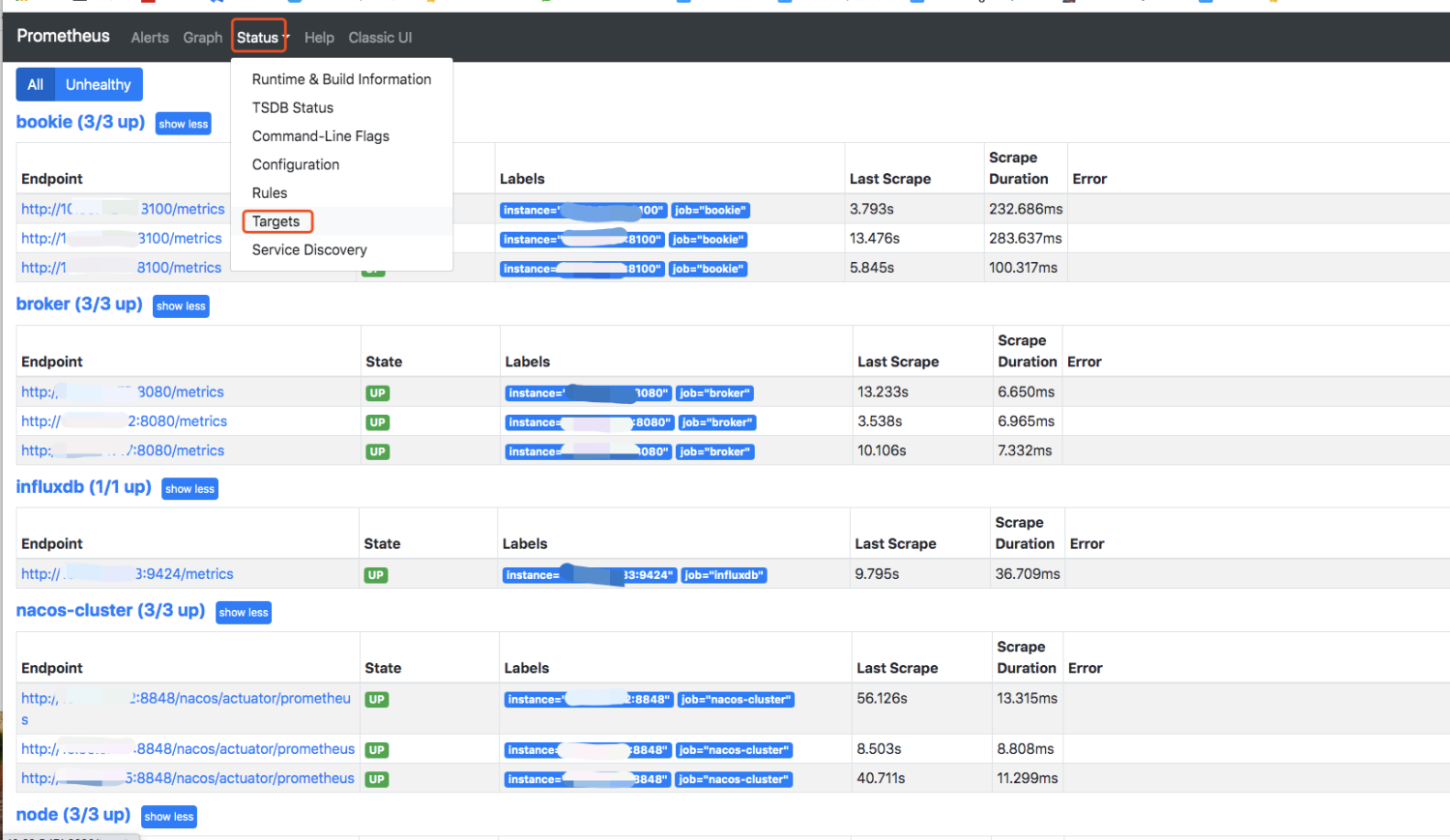Collapse bookie group with show less
Image resolution: width=1450 pixels, height=840 pixels.
[184, 124]
